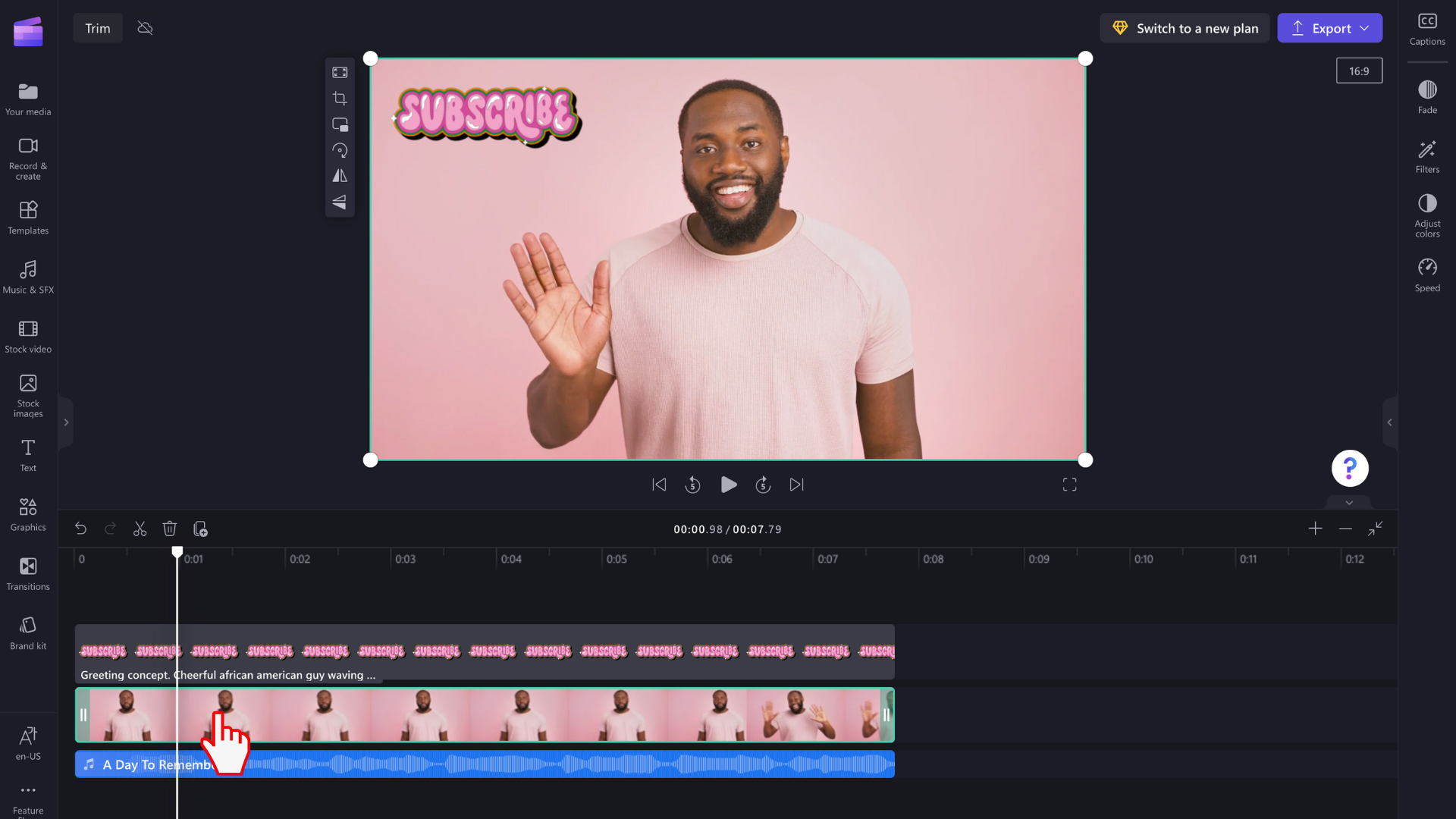The height and width of the screenshot is (819, 1456).
Task: Open the Templates panel tab
Action: point(27,217)
